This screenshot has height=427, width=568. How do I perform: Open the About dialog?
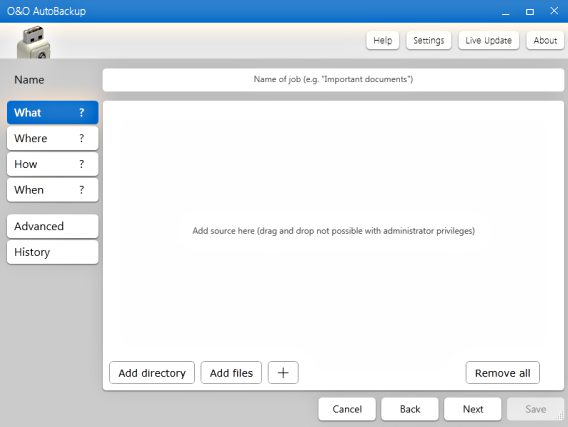tap(545, 40)
